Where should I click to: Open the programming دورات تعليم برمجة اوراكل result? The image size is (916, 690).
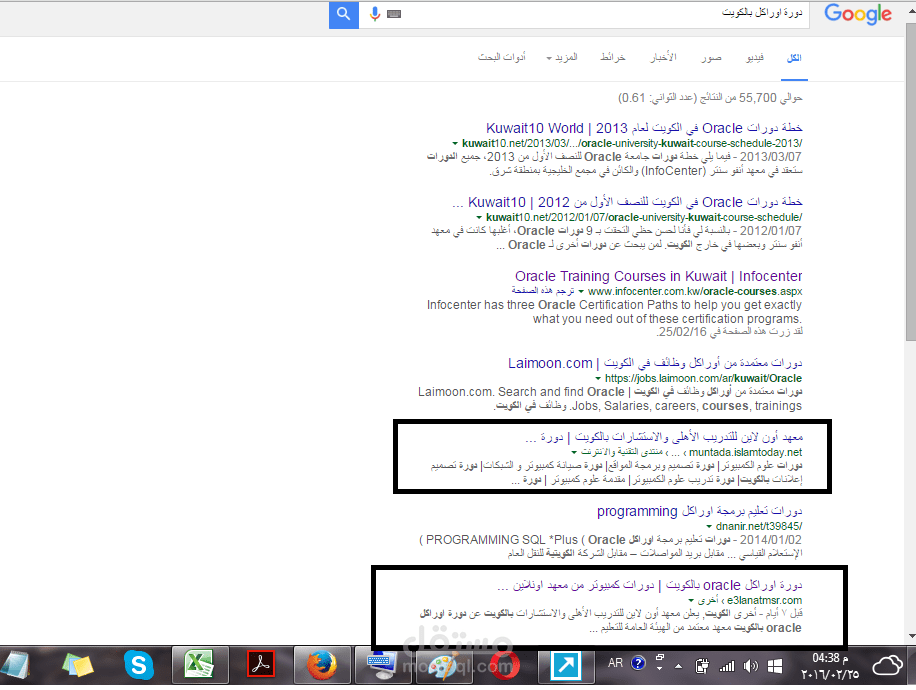699,511
